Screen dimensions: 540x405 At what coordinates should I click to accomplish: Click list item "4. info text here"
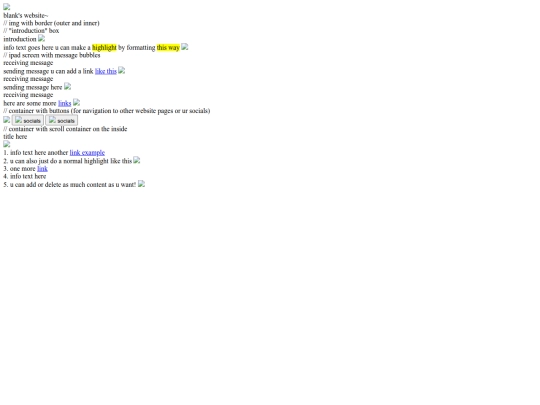(x=24, y=176)
